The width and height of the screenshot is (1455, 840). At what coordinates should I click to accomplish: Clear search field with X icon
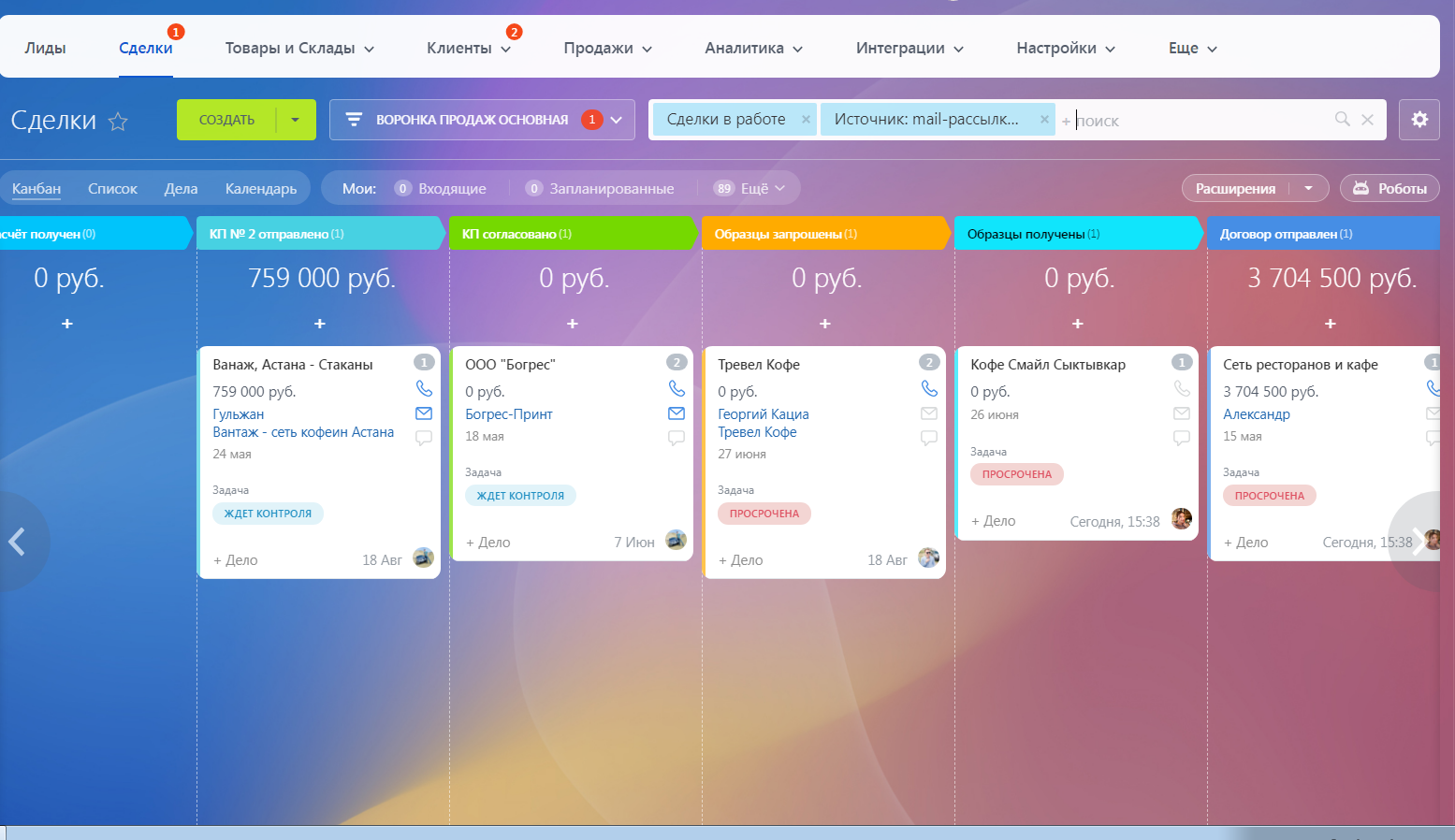(x=1367, y=120)
